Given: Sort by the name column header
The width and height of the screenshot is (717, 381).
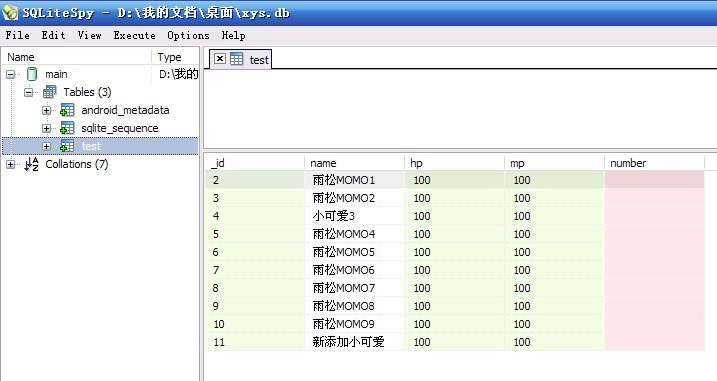Looking at the screenshot, I should [354, 163].
